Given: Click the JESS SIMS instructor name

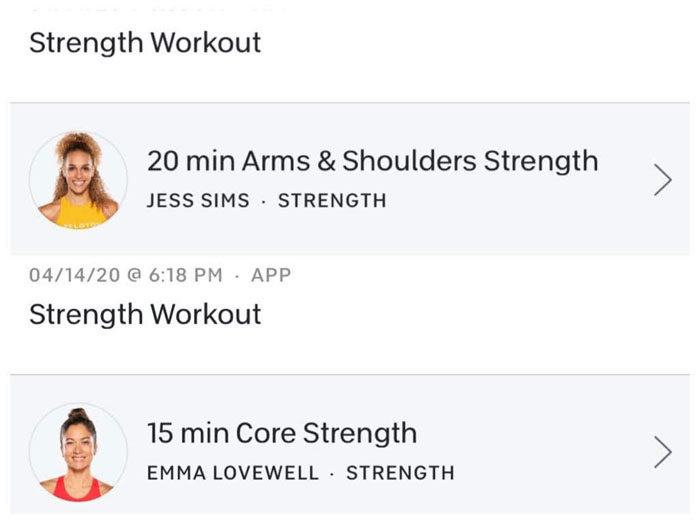Looking at the screenshot, I should [x=197, y=200].
